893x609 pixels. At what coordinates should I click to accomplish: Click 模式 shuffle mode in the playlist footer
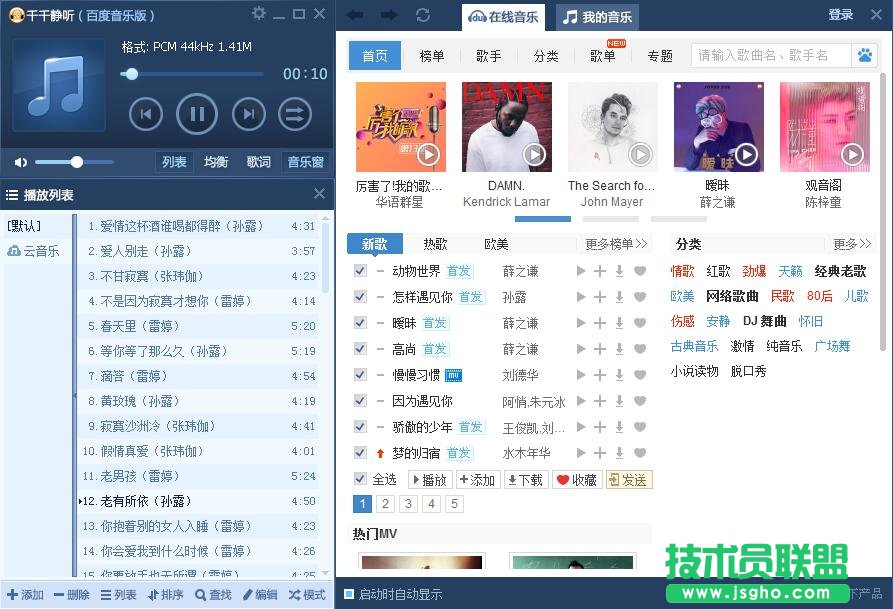[307, 595]
